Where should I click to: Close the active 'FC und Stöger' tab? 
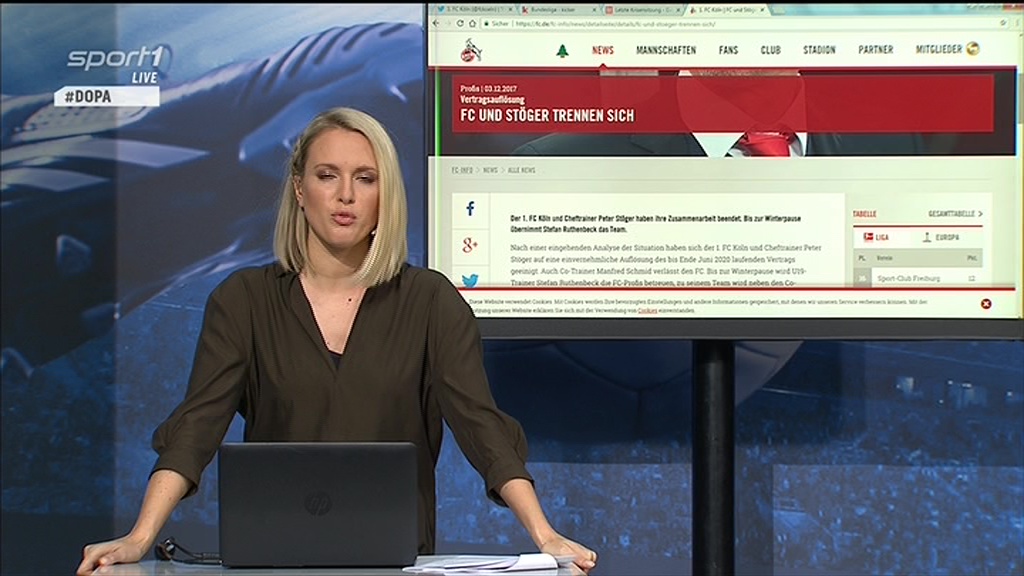[762, 10]
